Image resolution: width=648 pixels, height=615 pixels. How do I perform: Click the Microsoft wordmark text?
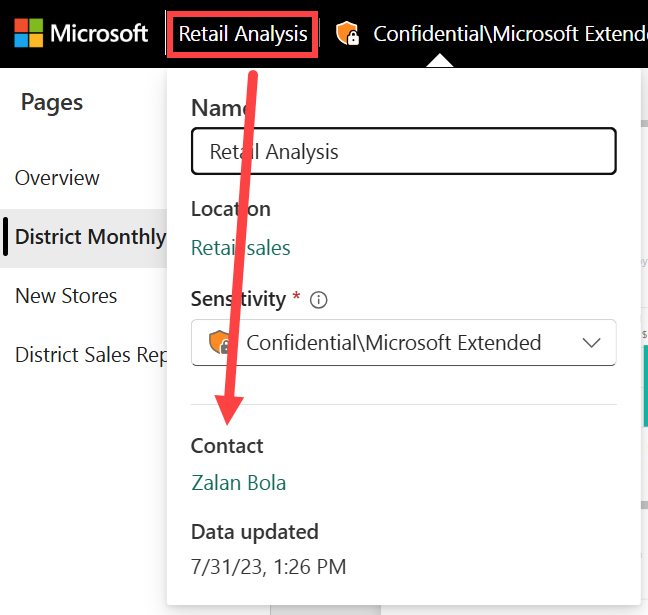click(x=99, y=33)
